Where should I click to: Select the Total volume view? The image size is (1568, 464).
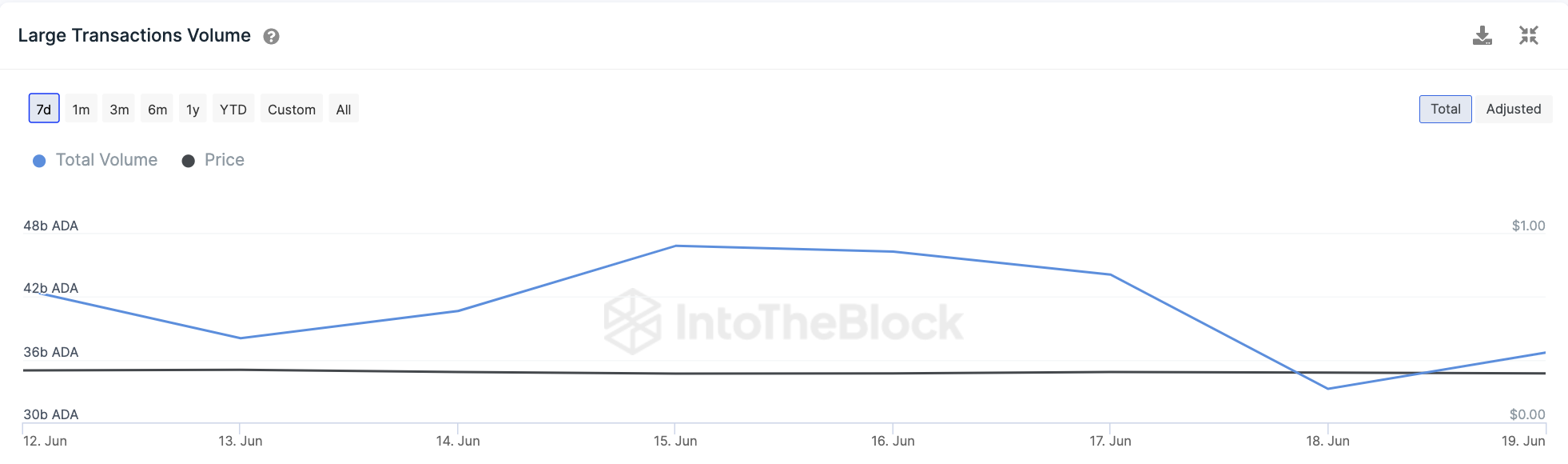[x=1445, y=109]
